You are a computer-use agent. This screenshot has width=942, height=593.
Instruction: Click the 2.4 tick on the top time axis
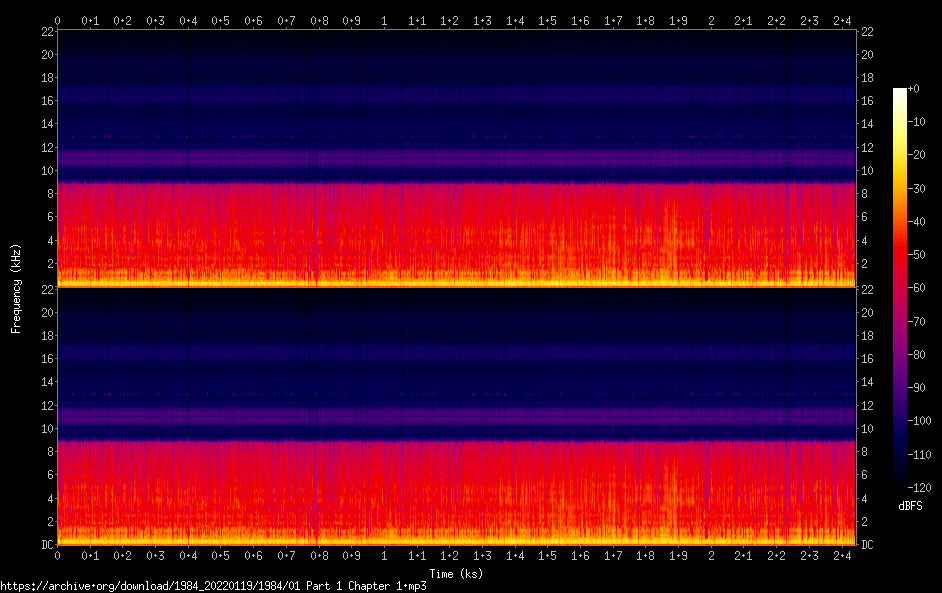point(842,20)
